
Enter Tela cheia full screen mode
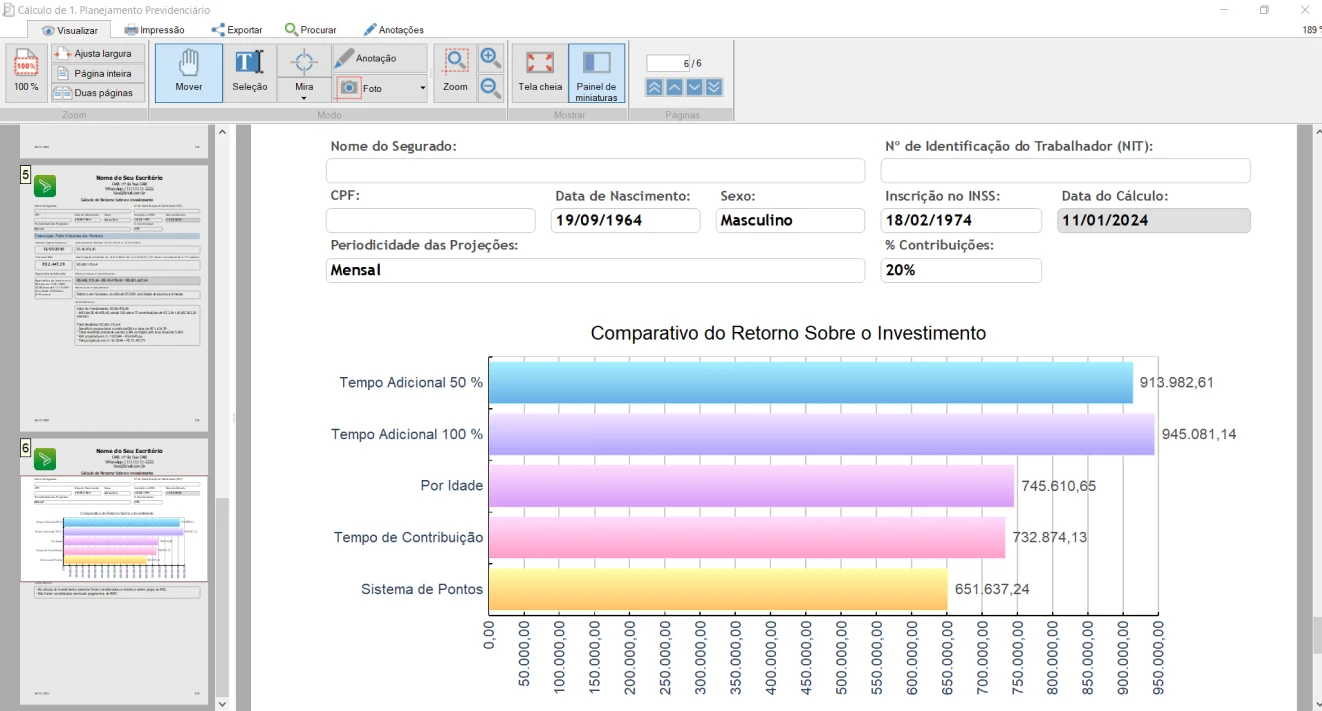(540, 72)
